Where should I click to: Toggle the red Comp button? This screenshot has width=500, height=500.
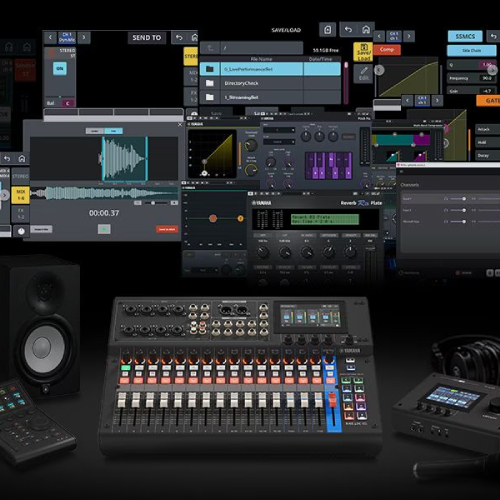tap(387, 50)
